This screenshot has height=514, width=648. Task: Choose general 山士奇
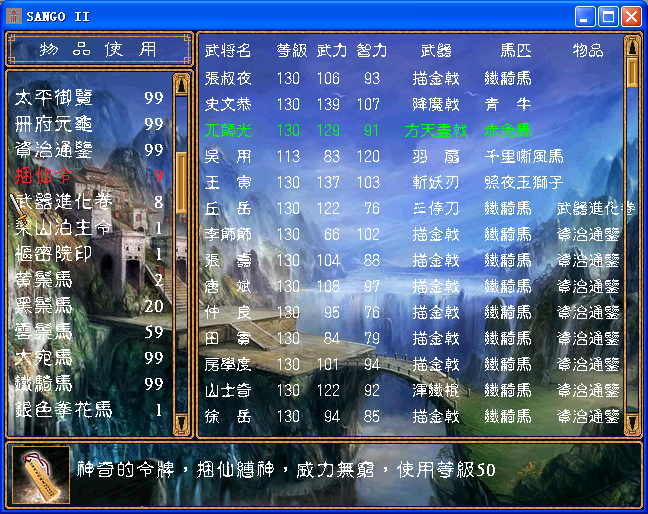228,391
